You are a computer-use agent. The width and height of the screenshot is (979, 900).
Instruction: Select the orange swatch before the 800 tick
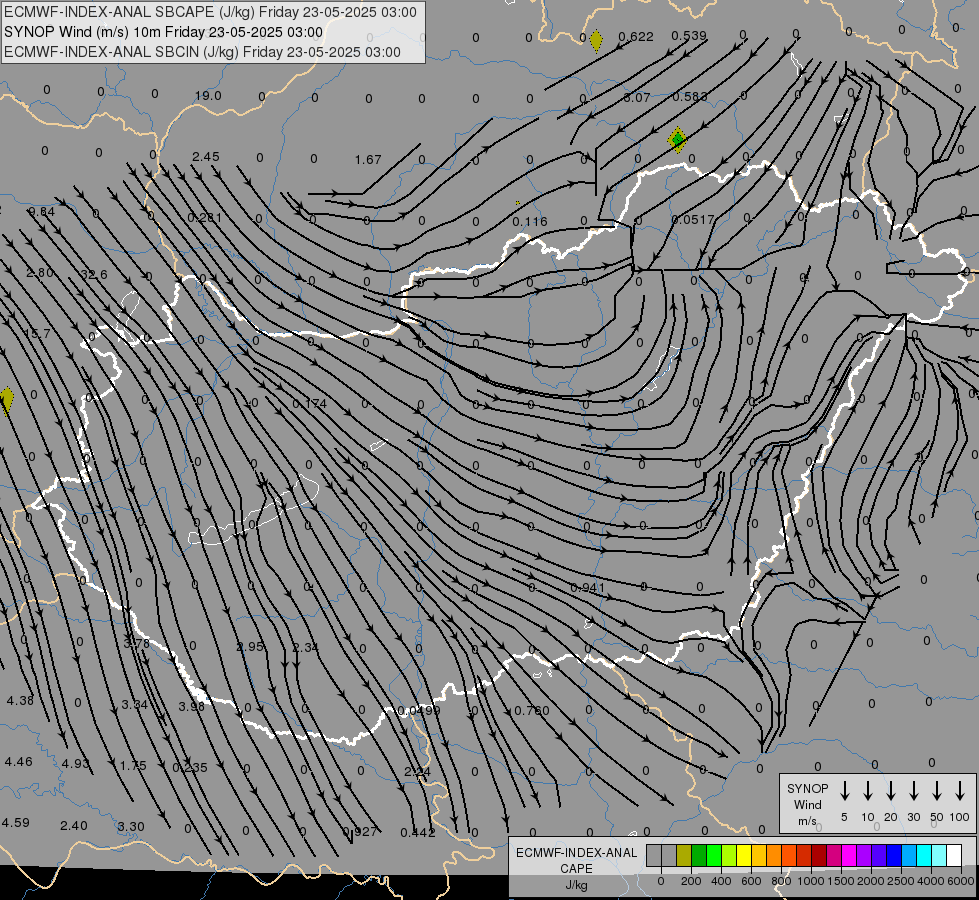pyautogui.click(x=774, y=856)
